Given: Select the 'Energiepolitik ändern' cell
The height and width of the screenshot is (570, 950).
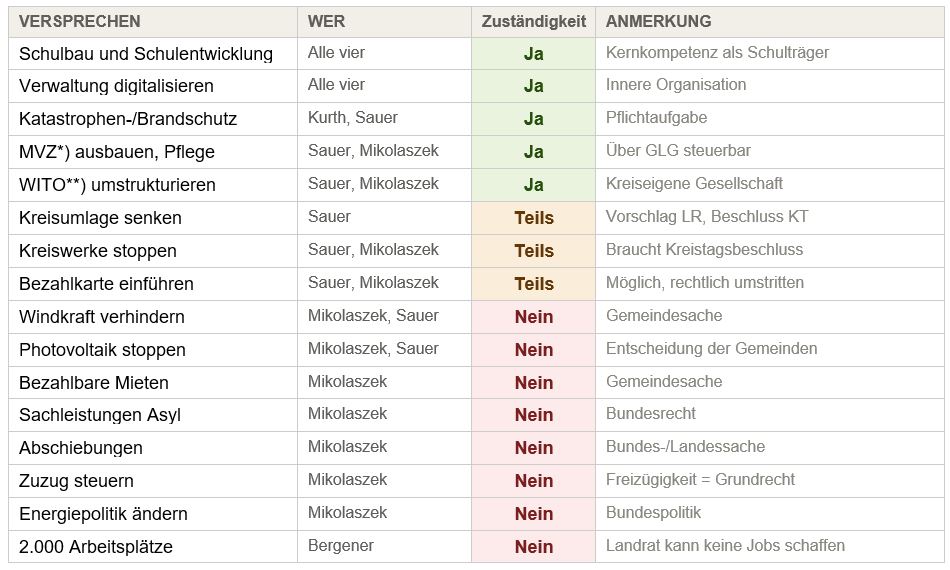Looking at the screenshot, I should click(103, 514).
